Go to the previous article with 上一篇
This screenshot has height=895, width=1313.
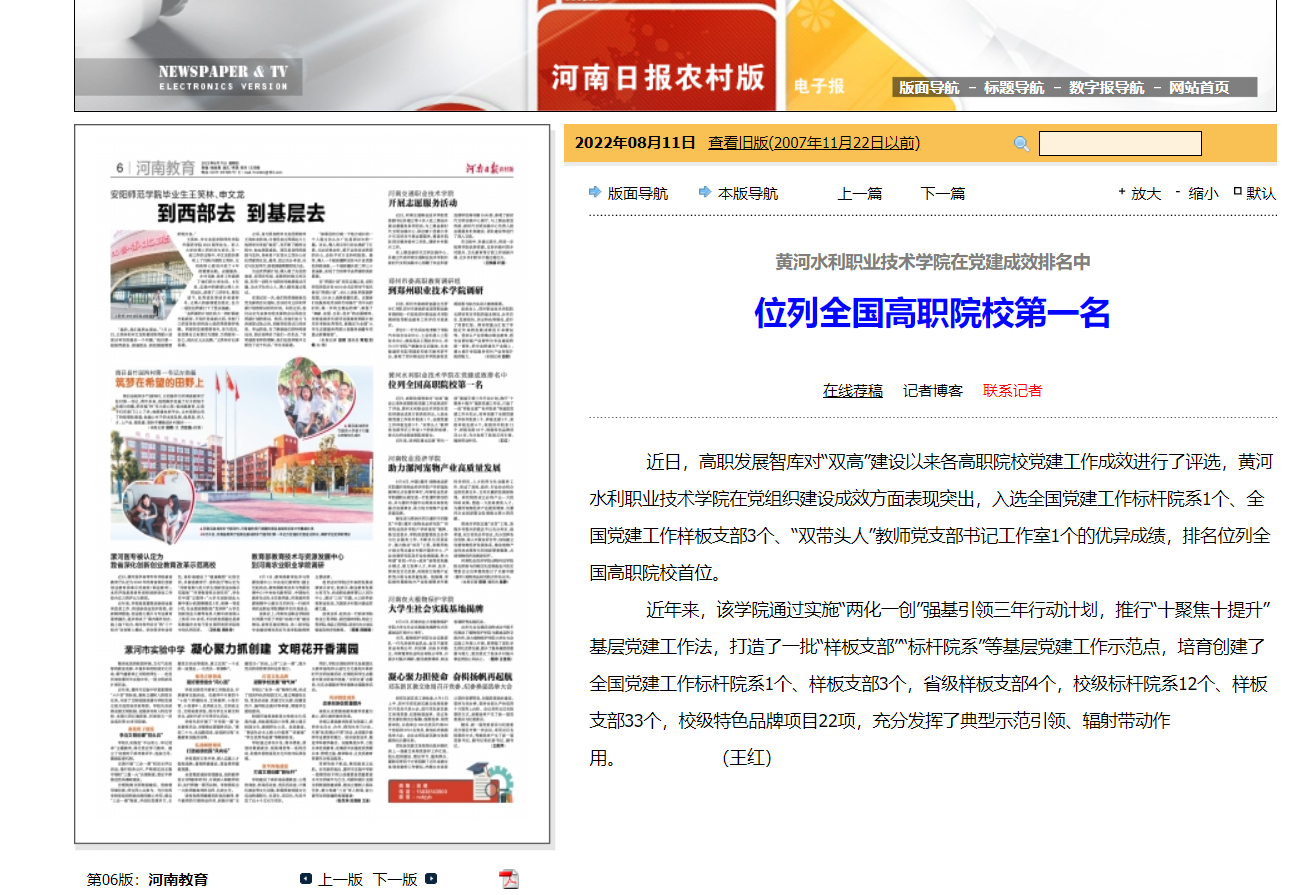tap(859, 193)
